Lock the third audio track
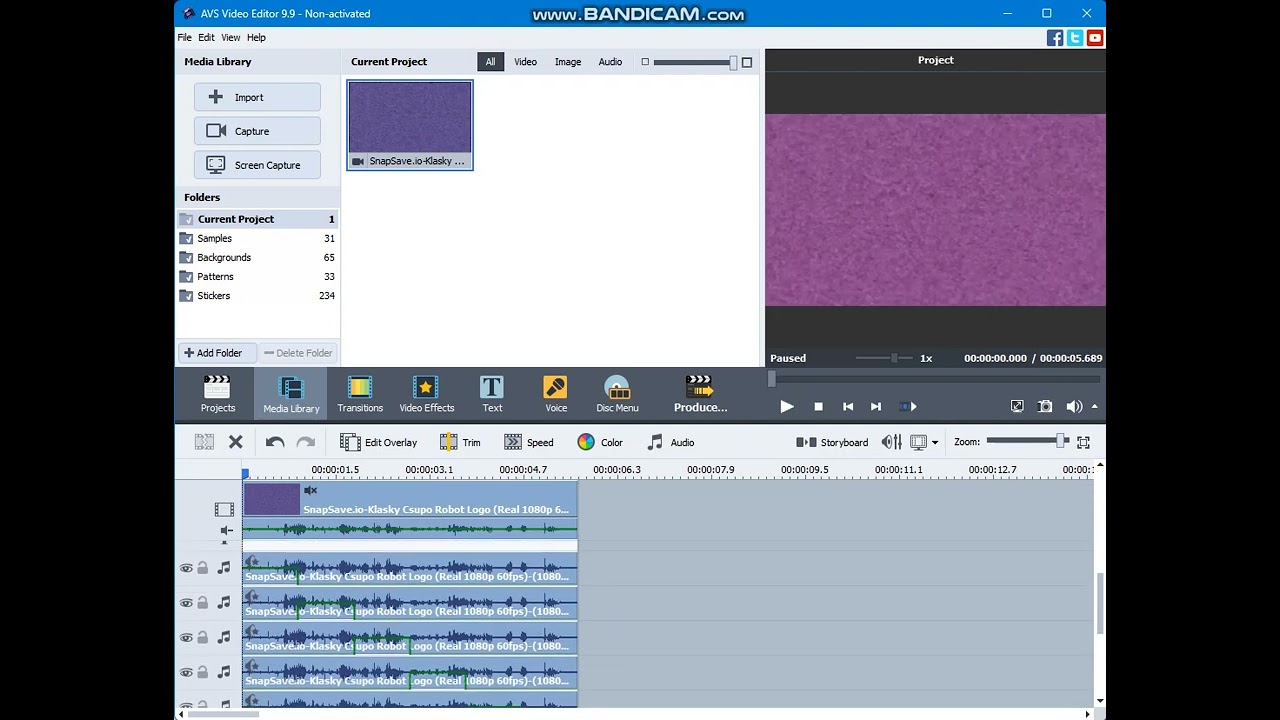Screen dimensions: 1280x720 tap(203, 638)
